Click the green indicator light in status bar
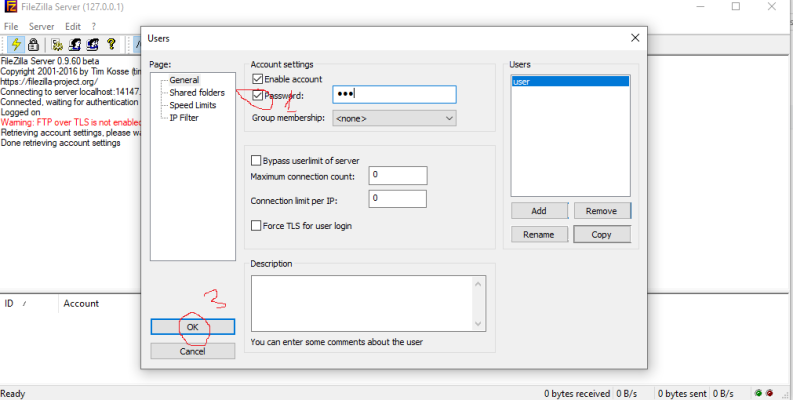The image size is (793, 400). 758,393
